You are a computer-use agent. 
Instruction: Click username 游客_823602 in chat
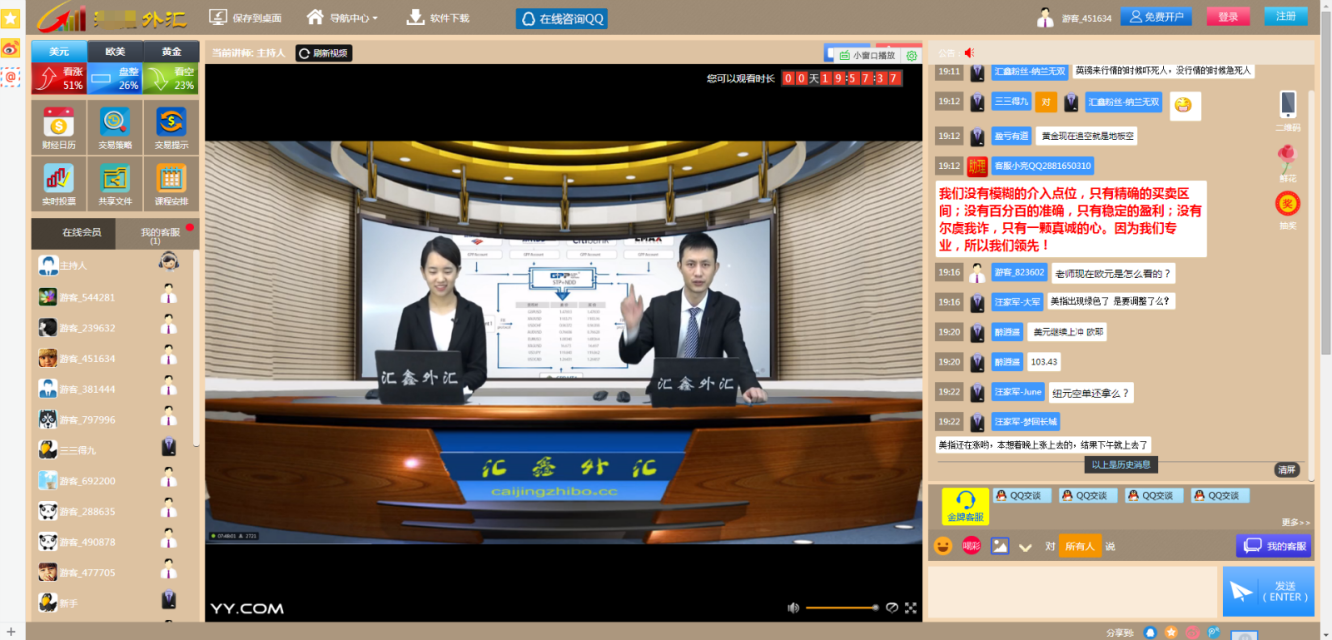pyautogui.click(x=1019, y=272)
